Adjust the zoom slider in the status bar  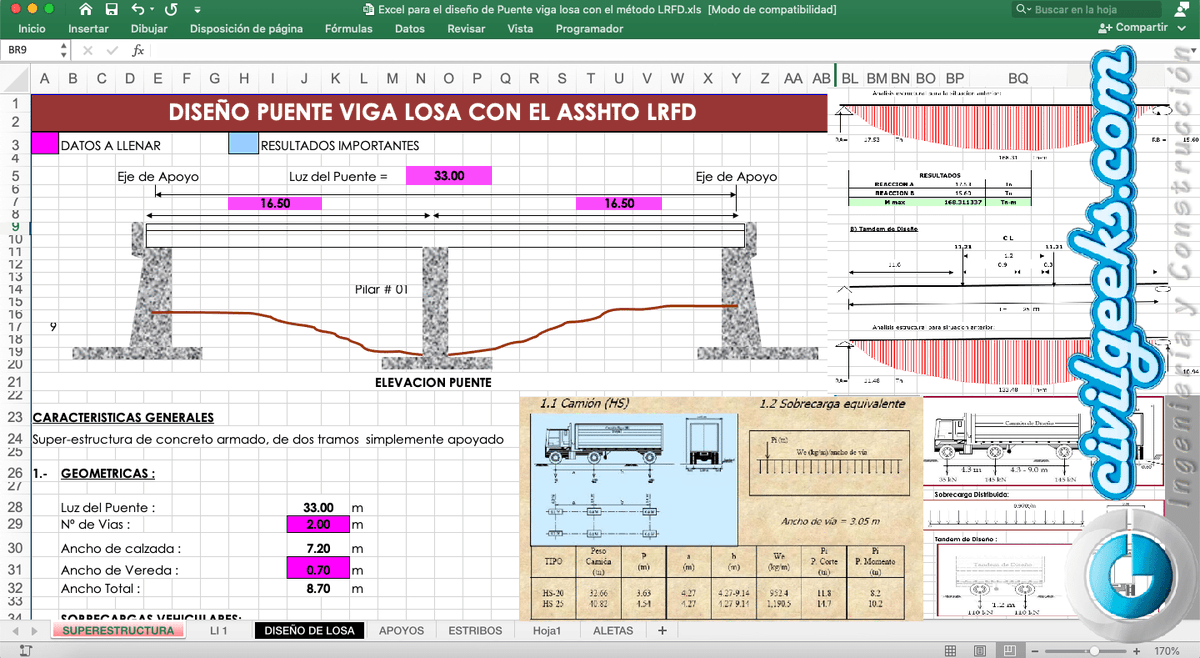(1095, 650)
